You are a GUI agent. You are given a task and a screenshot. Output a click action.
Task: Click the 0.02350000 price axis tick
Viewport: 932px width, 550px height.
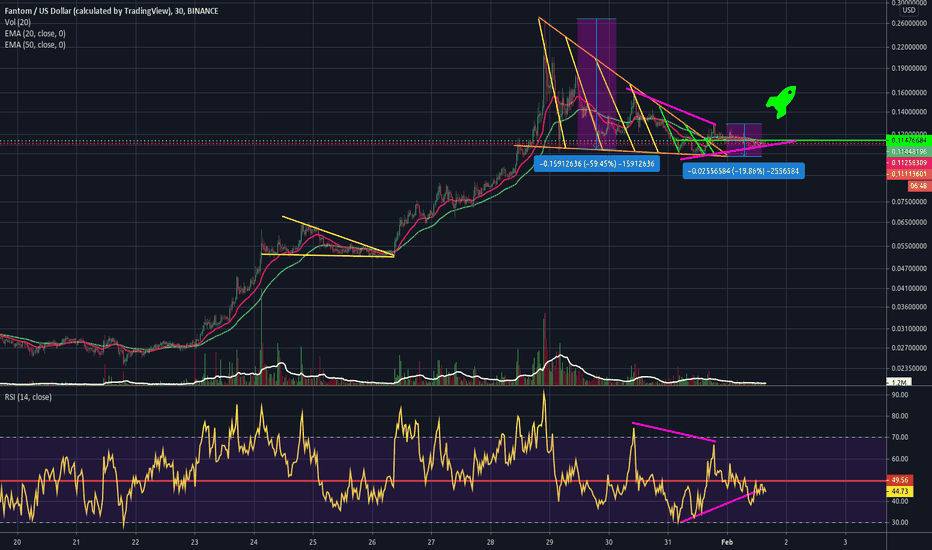(909, 367)
